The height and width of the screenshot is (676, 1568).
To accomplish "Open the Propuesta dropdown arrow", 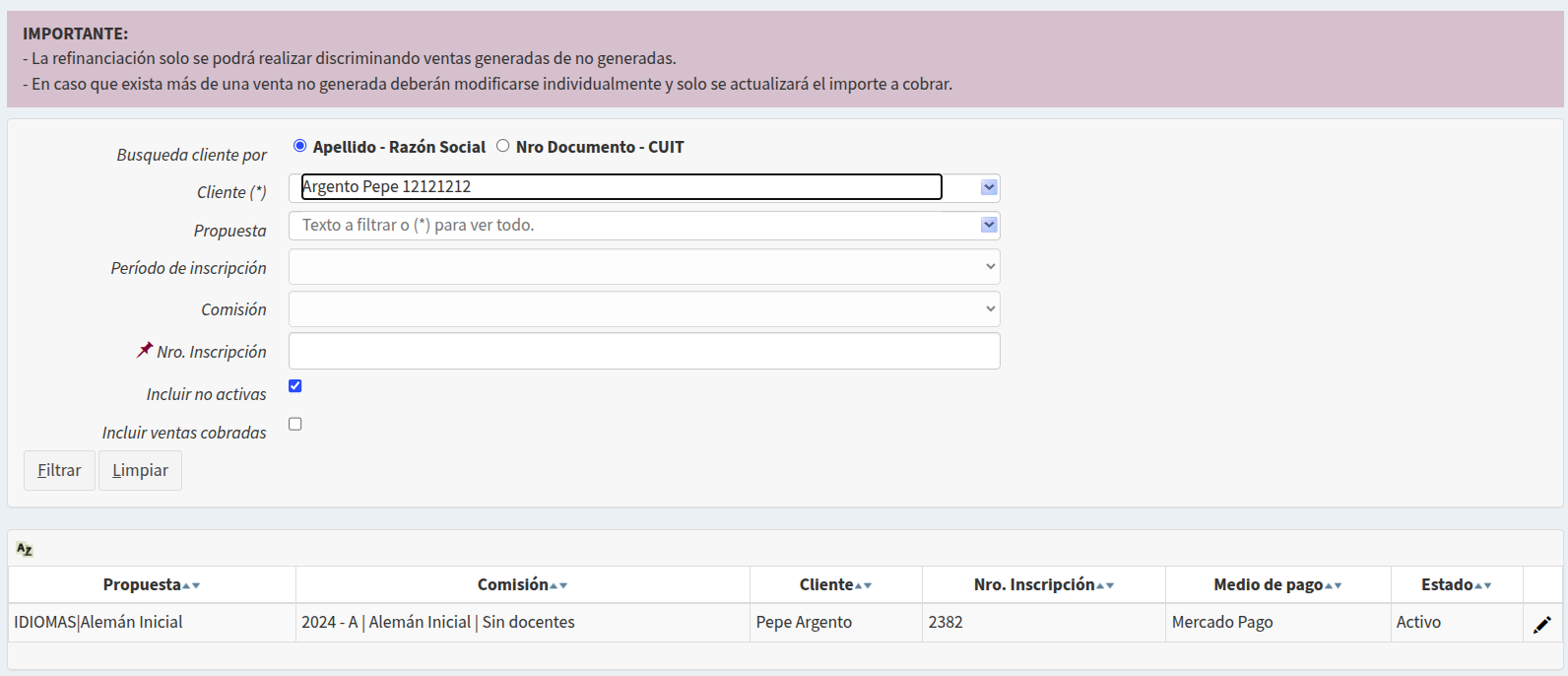I will click(x=989, y=226).
